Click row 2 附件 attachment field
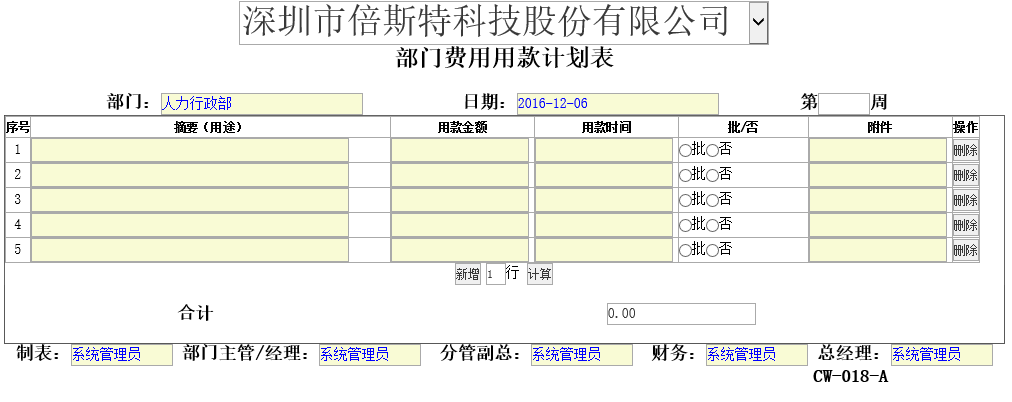Image resolution: width=1012 pixels, height=402 pixels. tap(878, 175)
